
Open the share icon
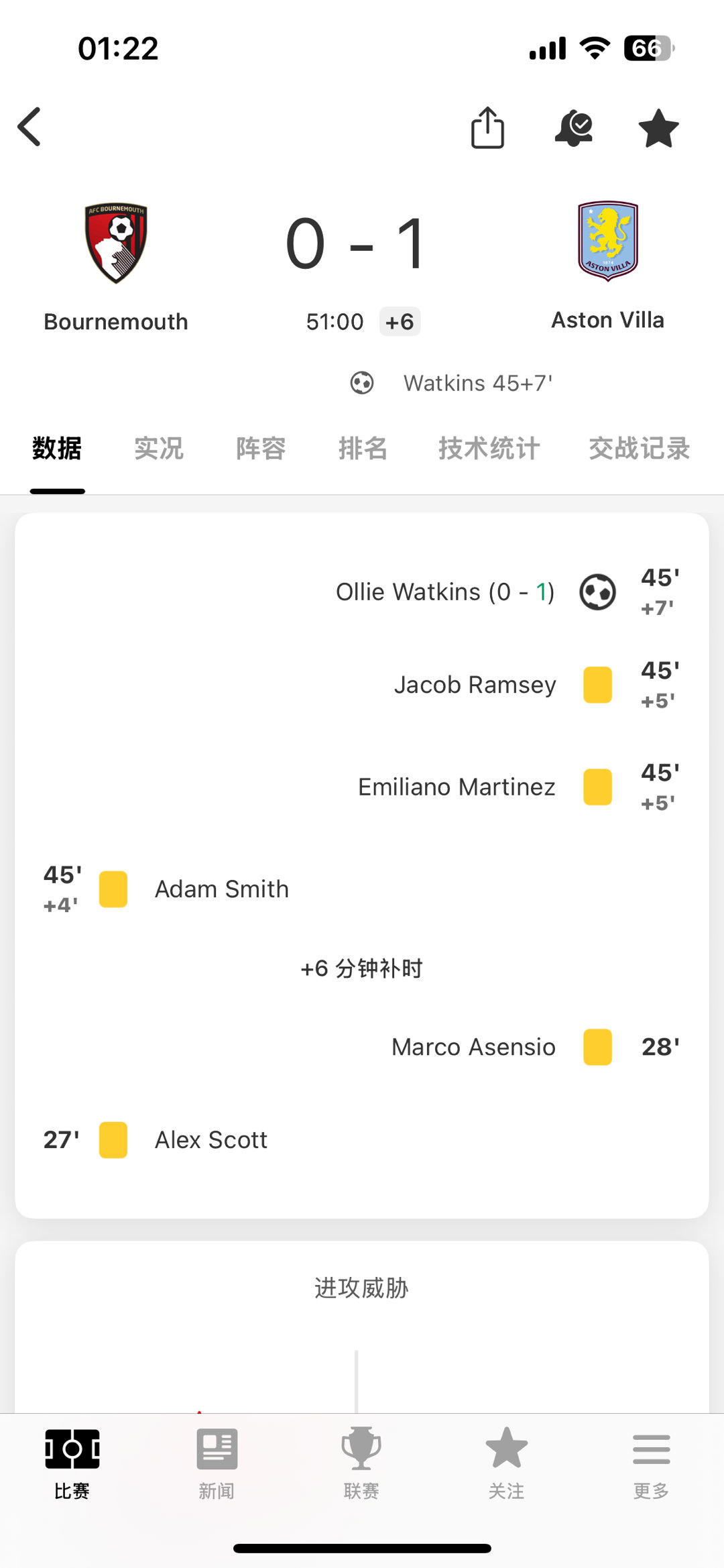coord(487,127)
